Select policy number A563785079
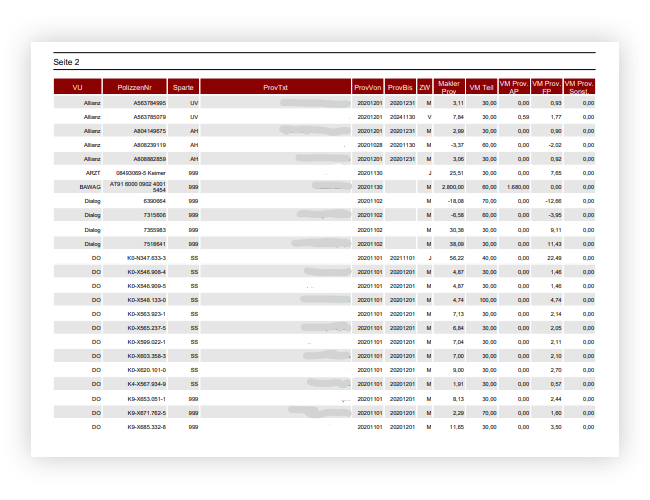Viewport: 650px width, 500px height. (x=149, y=117)
